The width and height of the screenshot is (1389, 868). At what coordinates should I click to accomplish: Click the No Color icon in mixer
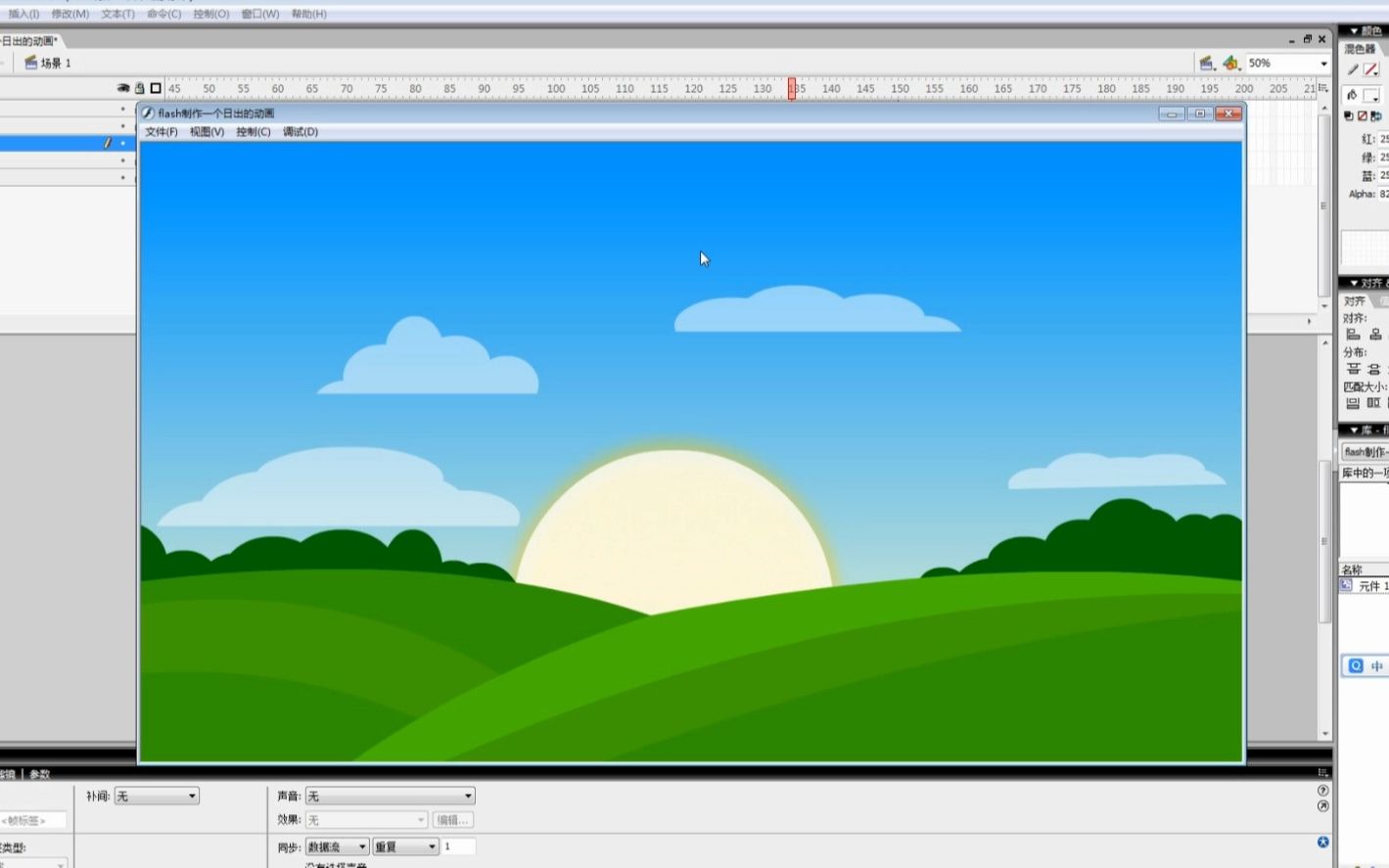[1362, 115]
